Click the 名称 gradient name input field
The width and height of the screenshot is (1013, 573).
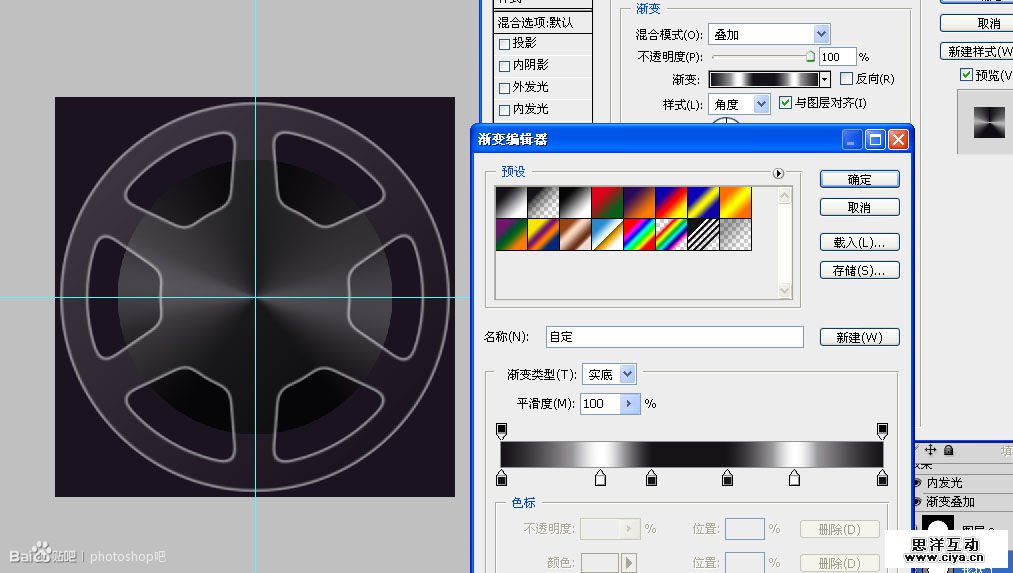coord(675,338)
